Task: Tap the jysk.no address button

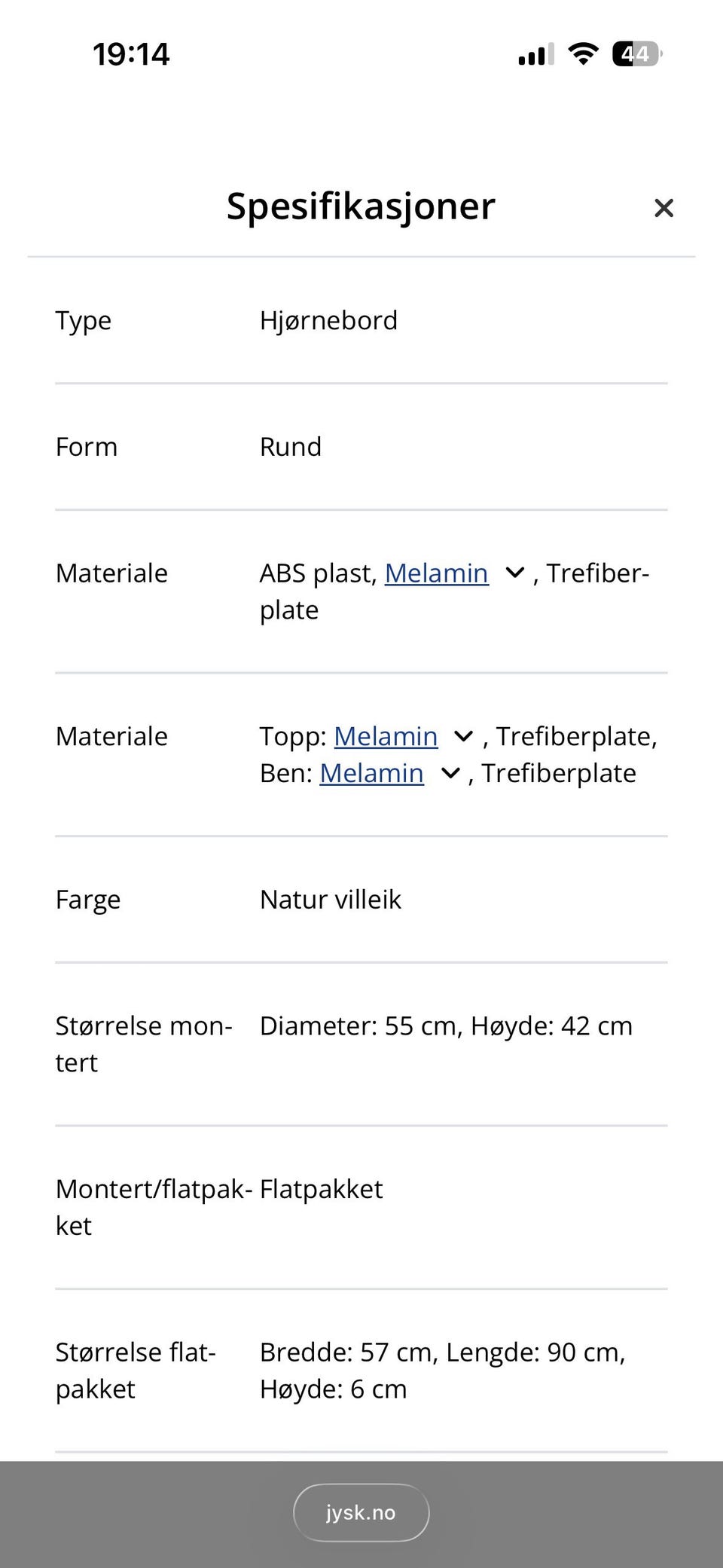Action: (361, 1512)
